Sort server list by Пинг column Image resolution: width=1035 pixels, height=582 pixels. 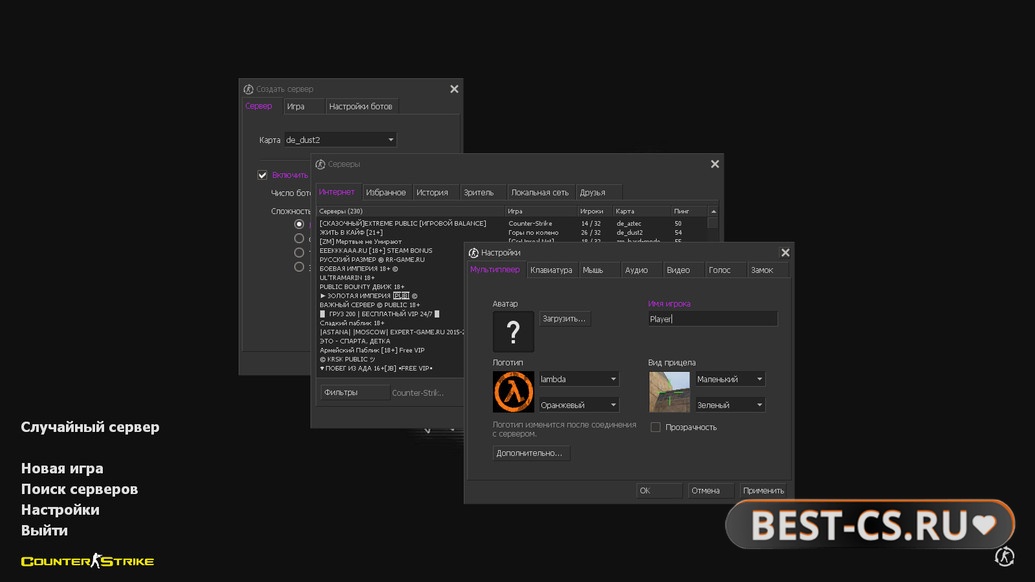coord(690,211)
